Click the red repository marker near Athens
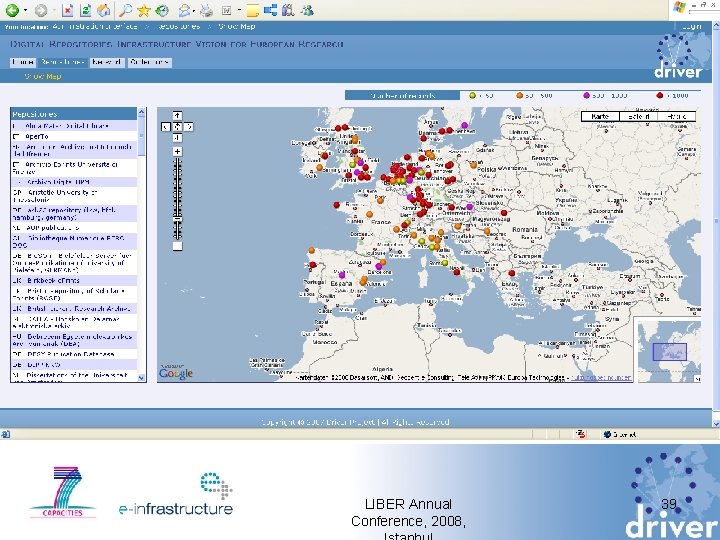The width and height of the screenshot is (720, 540). tap(512, 274)
